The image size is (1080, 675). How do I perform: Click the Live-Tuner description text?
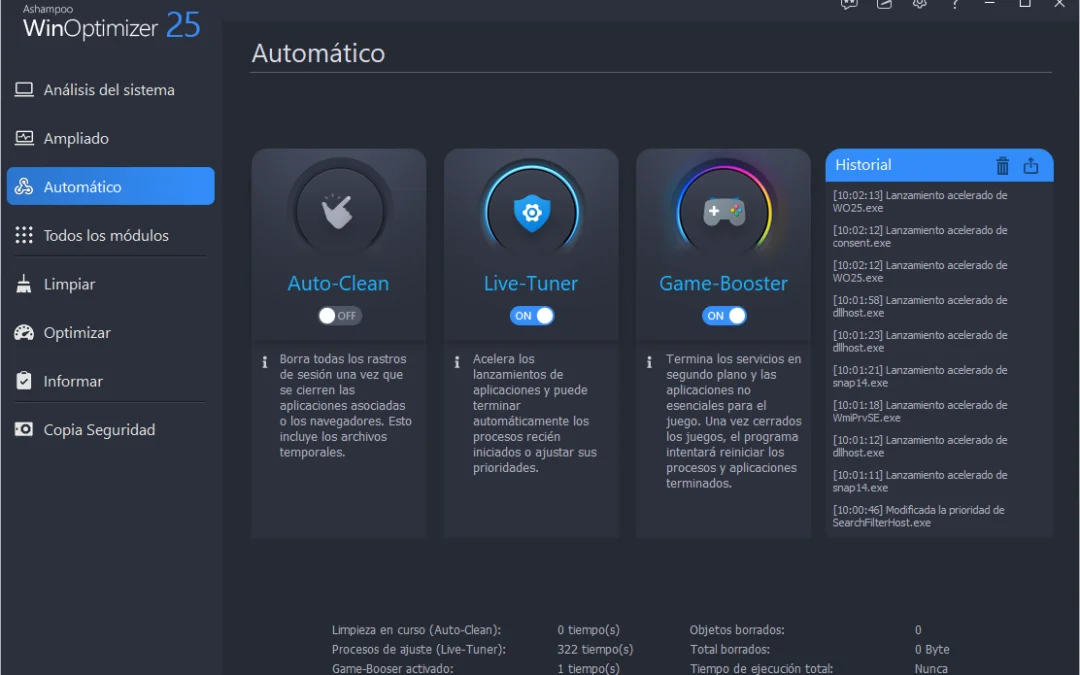tap(534, 413)
